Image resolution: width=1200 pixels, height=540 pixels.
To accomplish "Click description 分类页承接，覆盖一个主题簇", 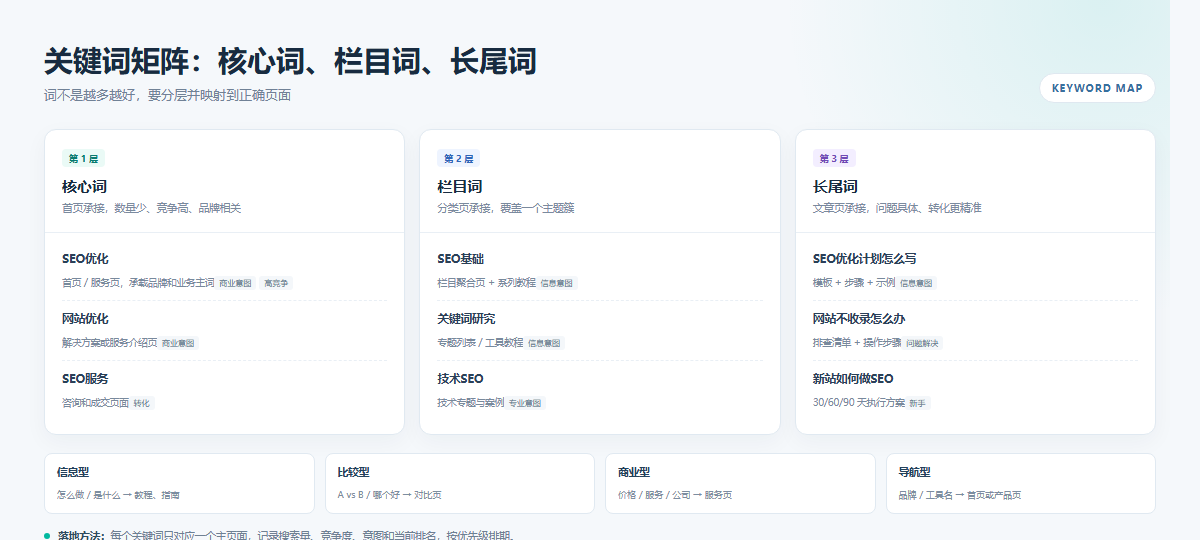I will pyautogui.click(x=506, y=208).
